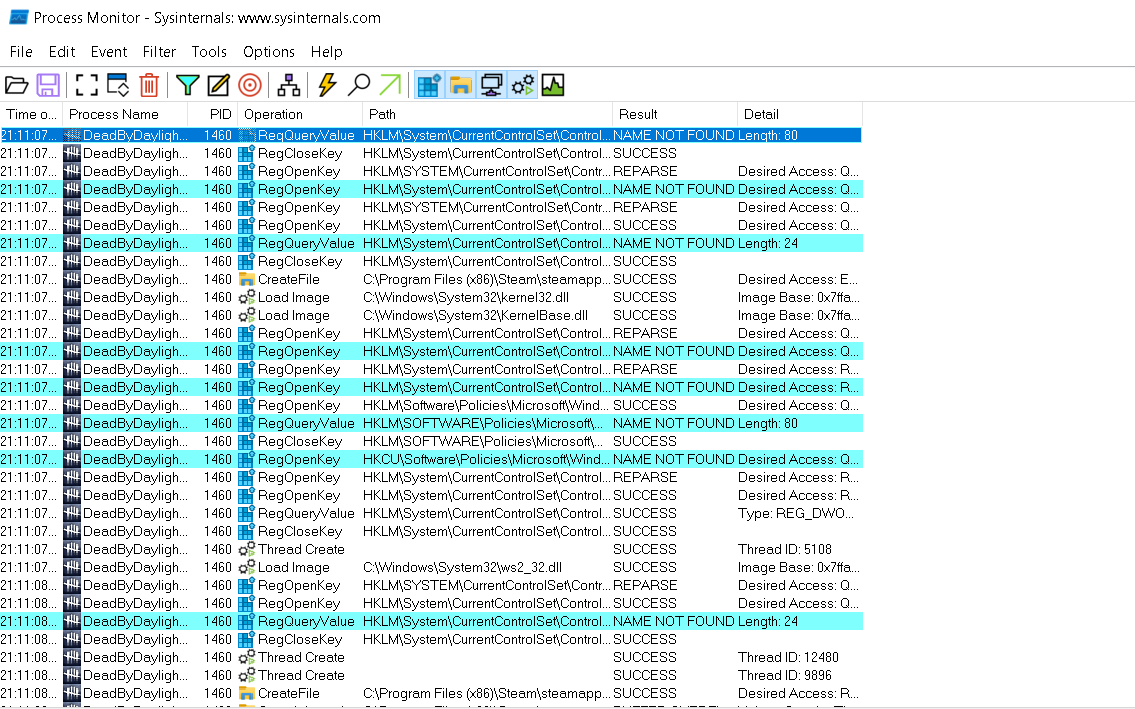Open the File menu
Viewport: 1135px width, 709px height.
click(21, 52)
